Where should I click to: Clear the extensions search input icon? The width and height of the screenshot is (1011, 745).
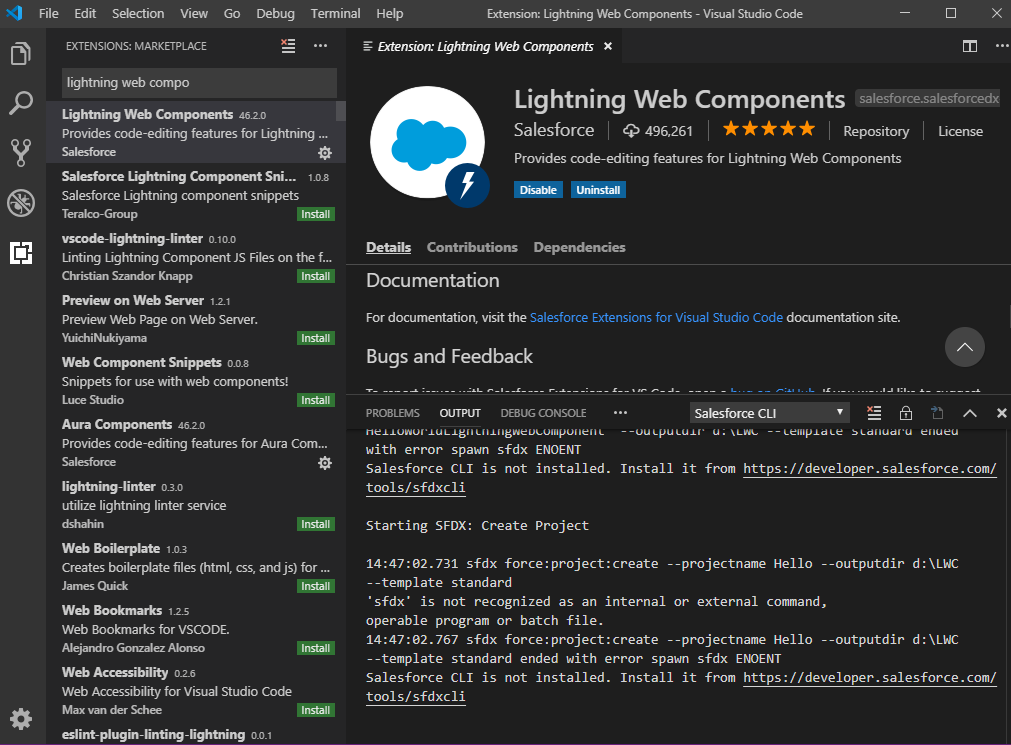pos(288,46)
